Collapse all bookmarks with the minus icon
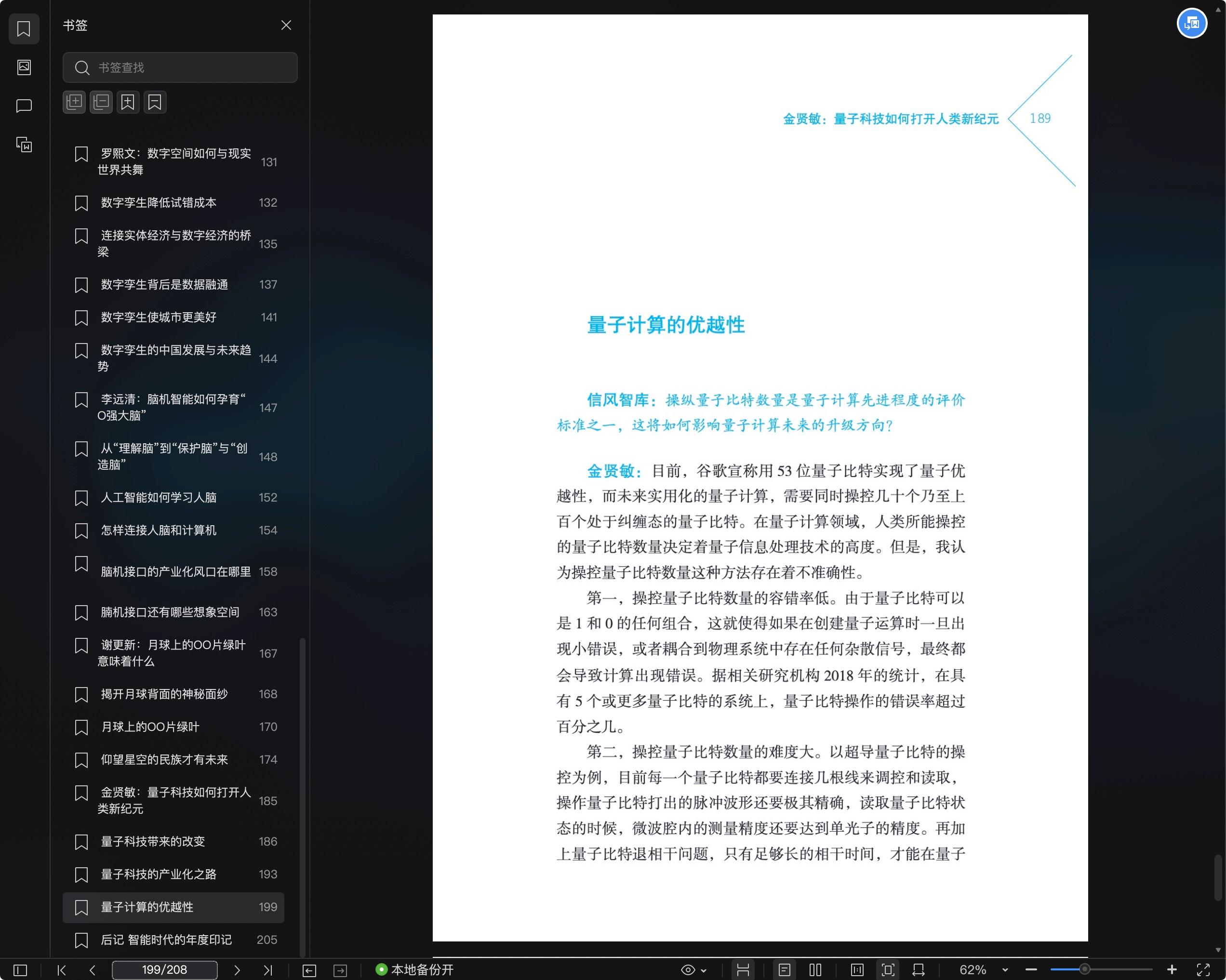Image resolution: width=1226 pixels, height=980 pixels. [x=101, y=102]
